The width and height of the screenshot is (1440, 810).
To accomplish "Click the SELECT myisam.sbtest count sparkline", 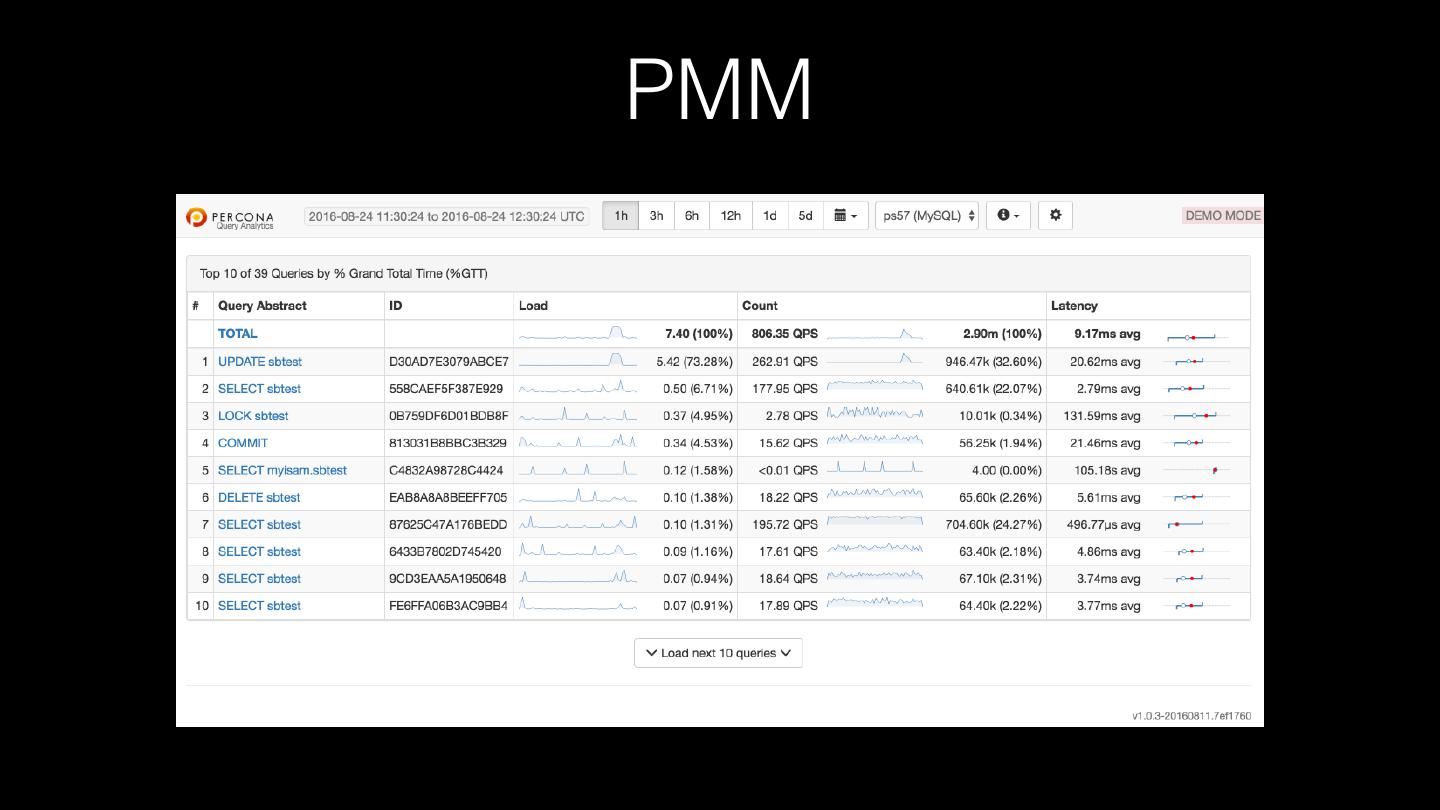I will click(875, 468).
